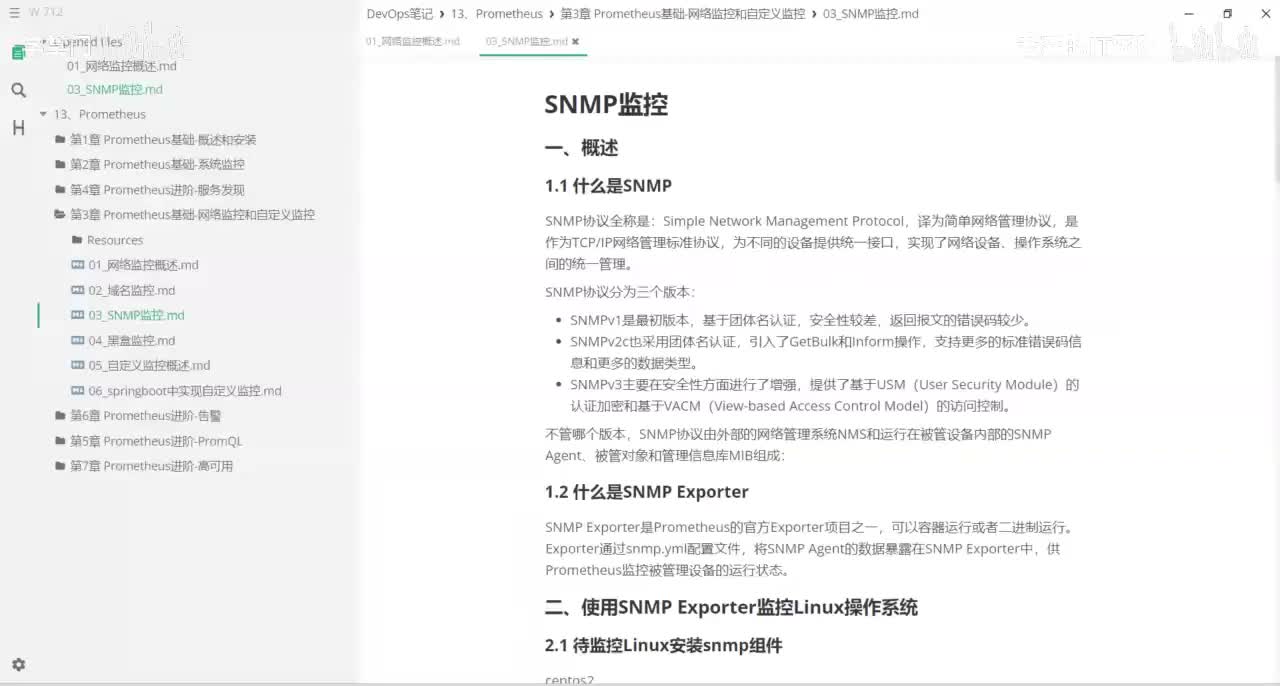Restore down the application window
The width and height of the screenshot is (1280, 686).
click(1227, 14)
